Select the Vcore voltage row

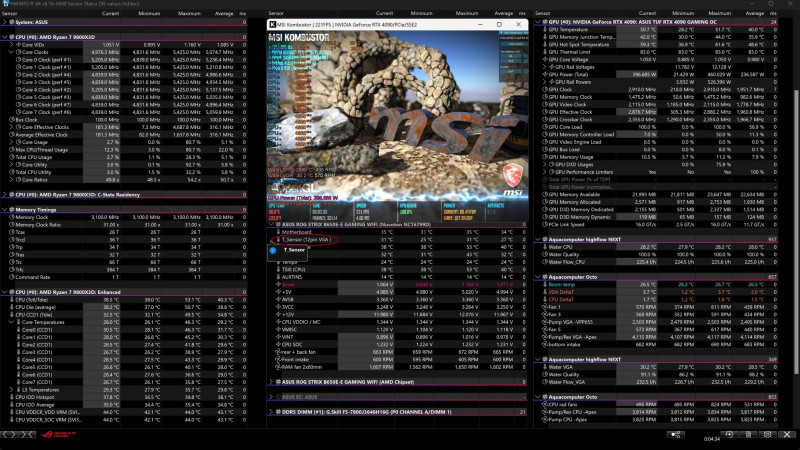click(397, 285)
